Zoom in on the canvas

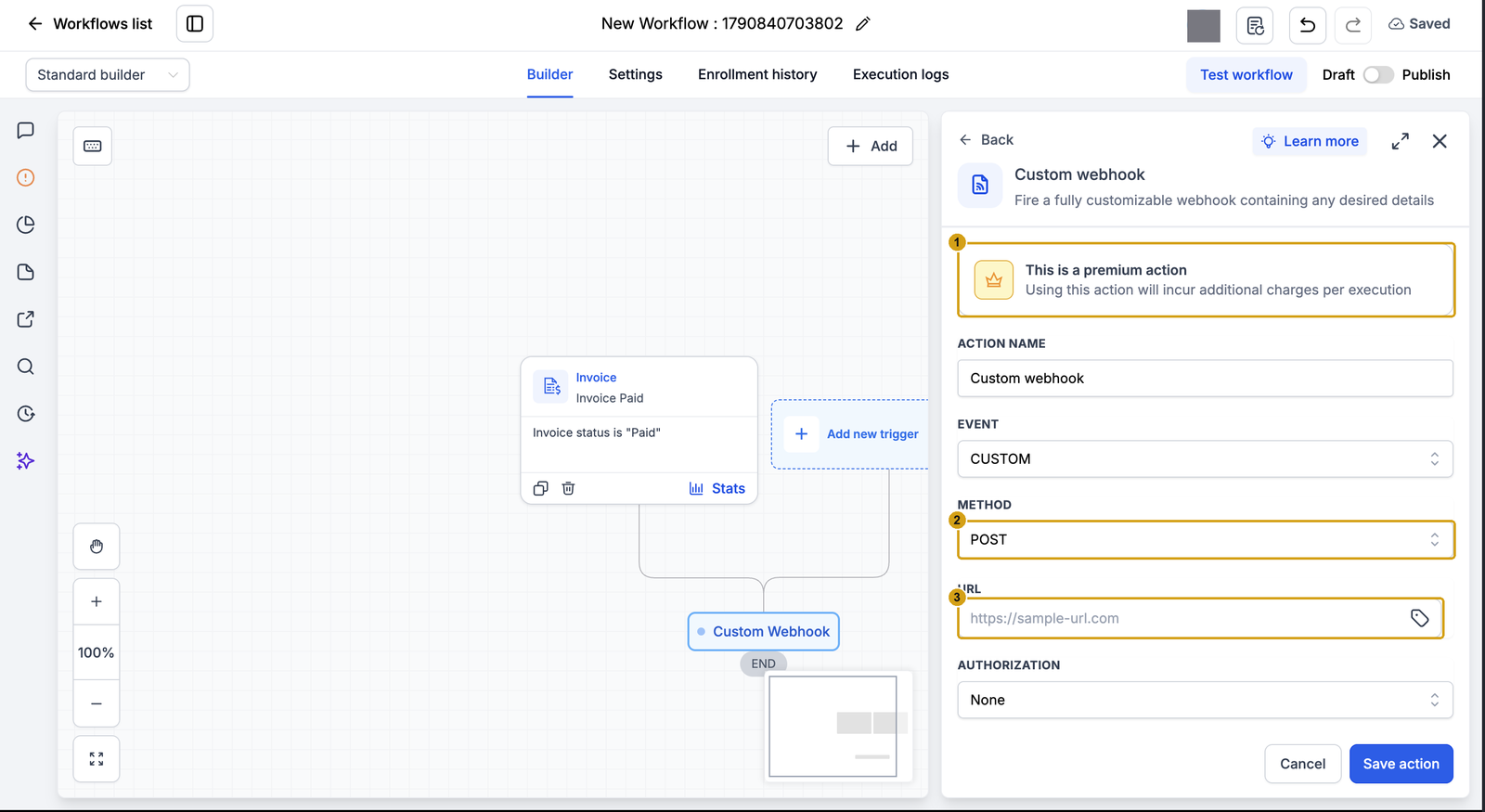[x=97, y=602]
